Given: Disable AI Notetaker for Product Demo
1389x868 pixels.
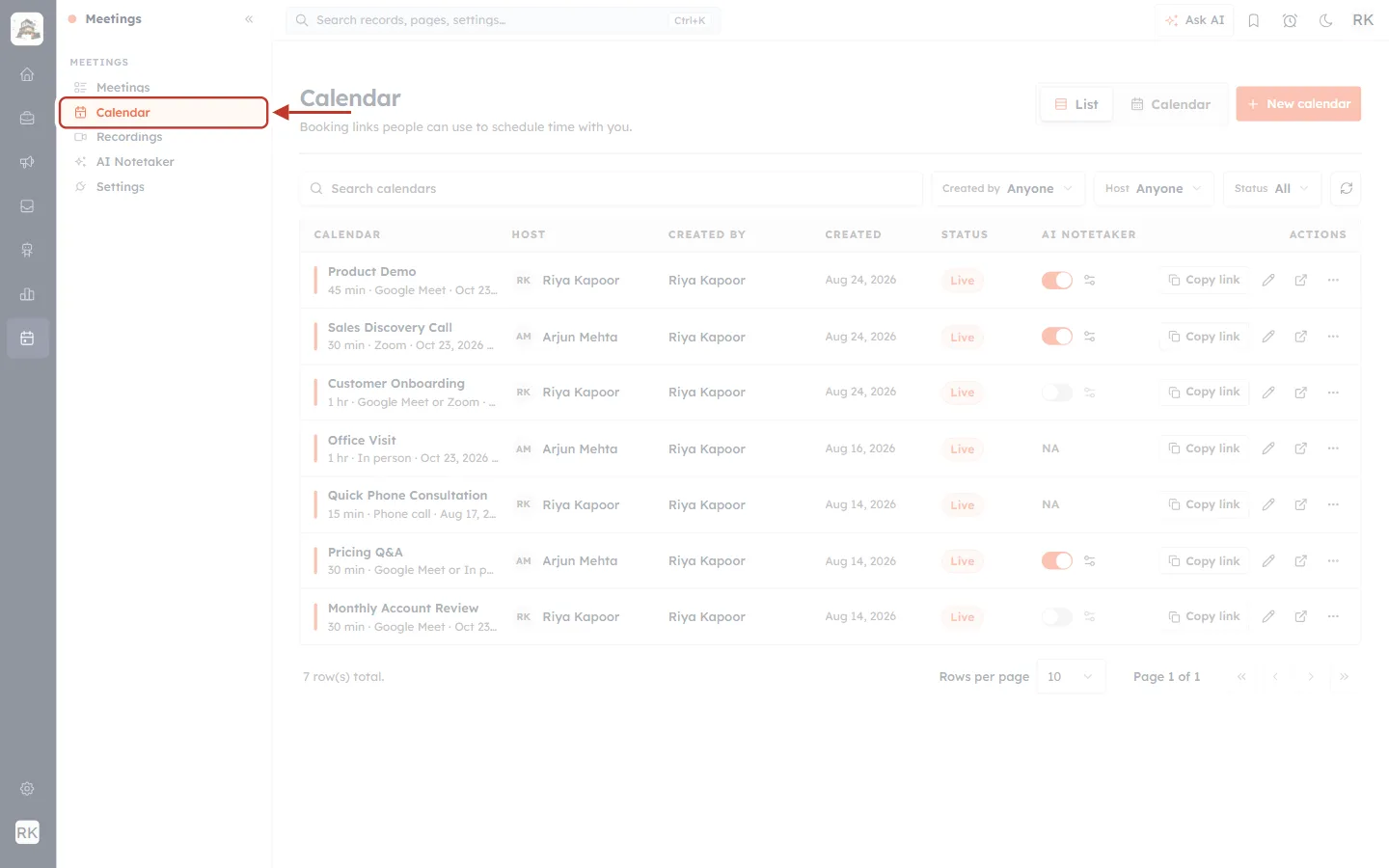Looking at the screenshot, I should coord(1057,280).
